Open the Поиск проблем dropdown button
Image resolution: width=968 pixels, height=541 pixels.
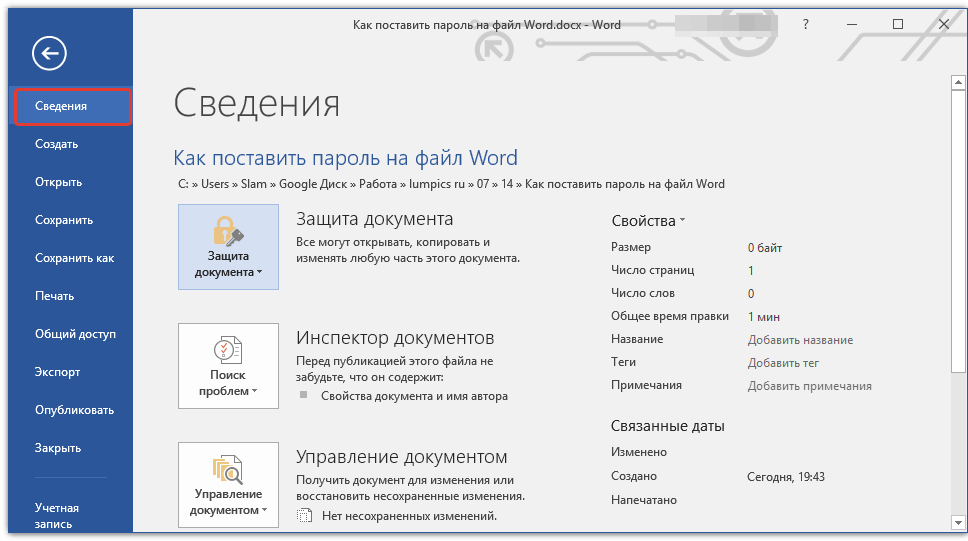[x=228, y=383]
